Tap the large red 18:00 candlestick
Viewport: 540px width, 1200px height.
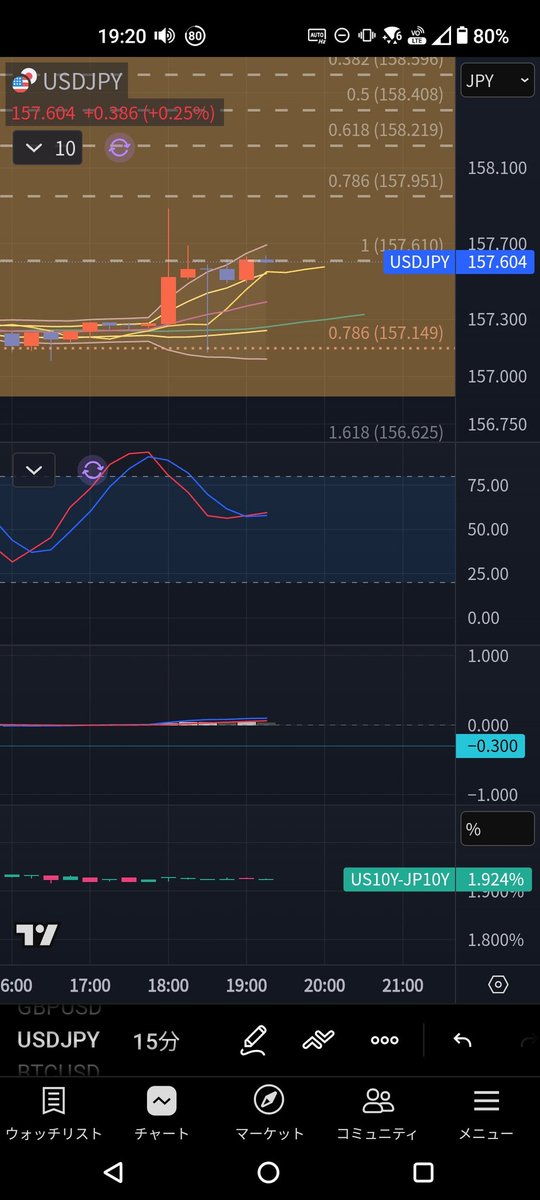click(168, 299)
